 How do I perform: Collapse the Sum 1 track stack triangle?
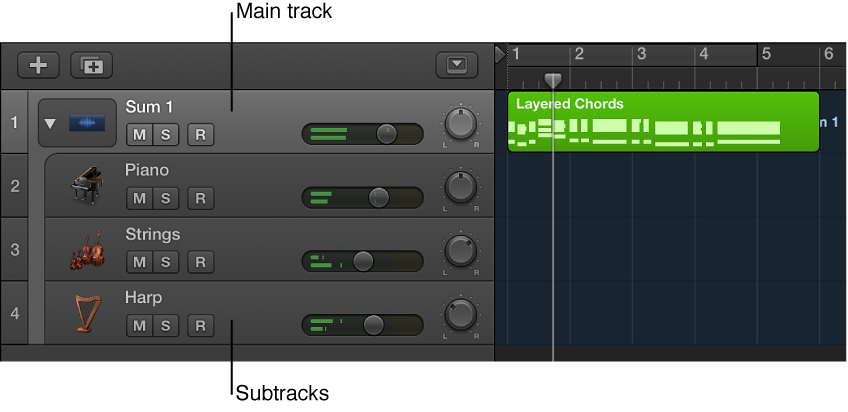pyautogui.click(x=50, y=124)
